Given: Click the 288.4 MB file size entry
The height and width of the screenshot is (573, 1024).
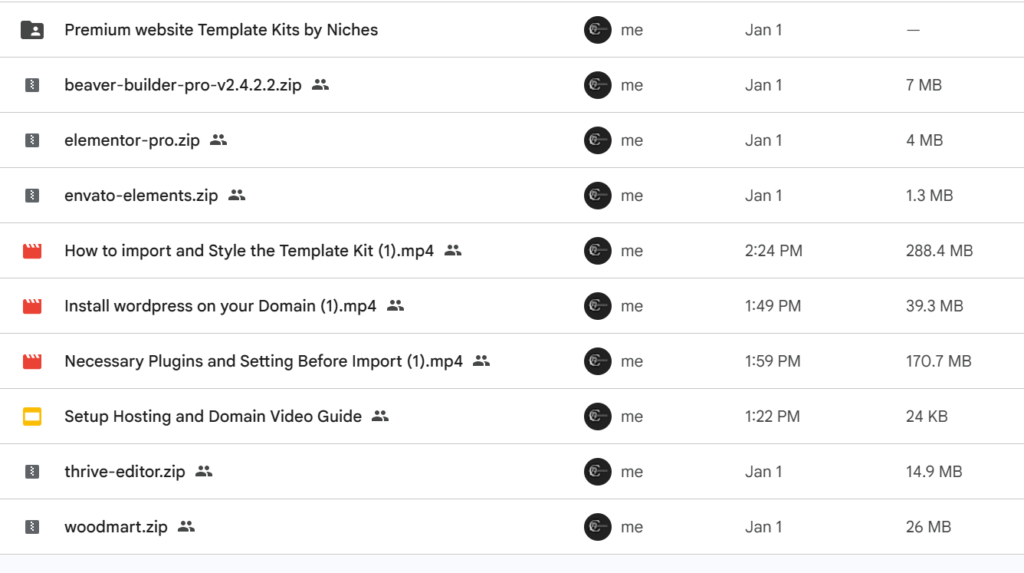Looking at the screenshot, I should [x=939, y=251].
